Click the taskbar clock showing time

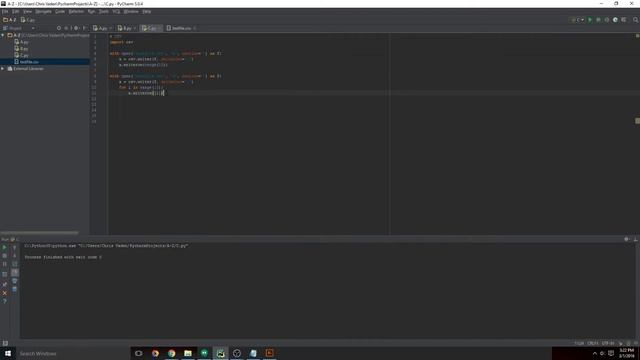[x=627, y=353]
